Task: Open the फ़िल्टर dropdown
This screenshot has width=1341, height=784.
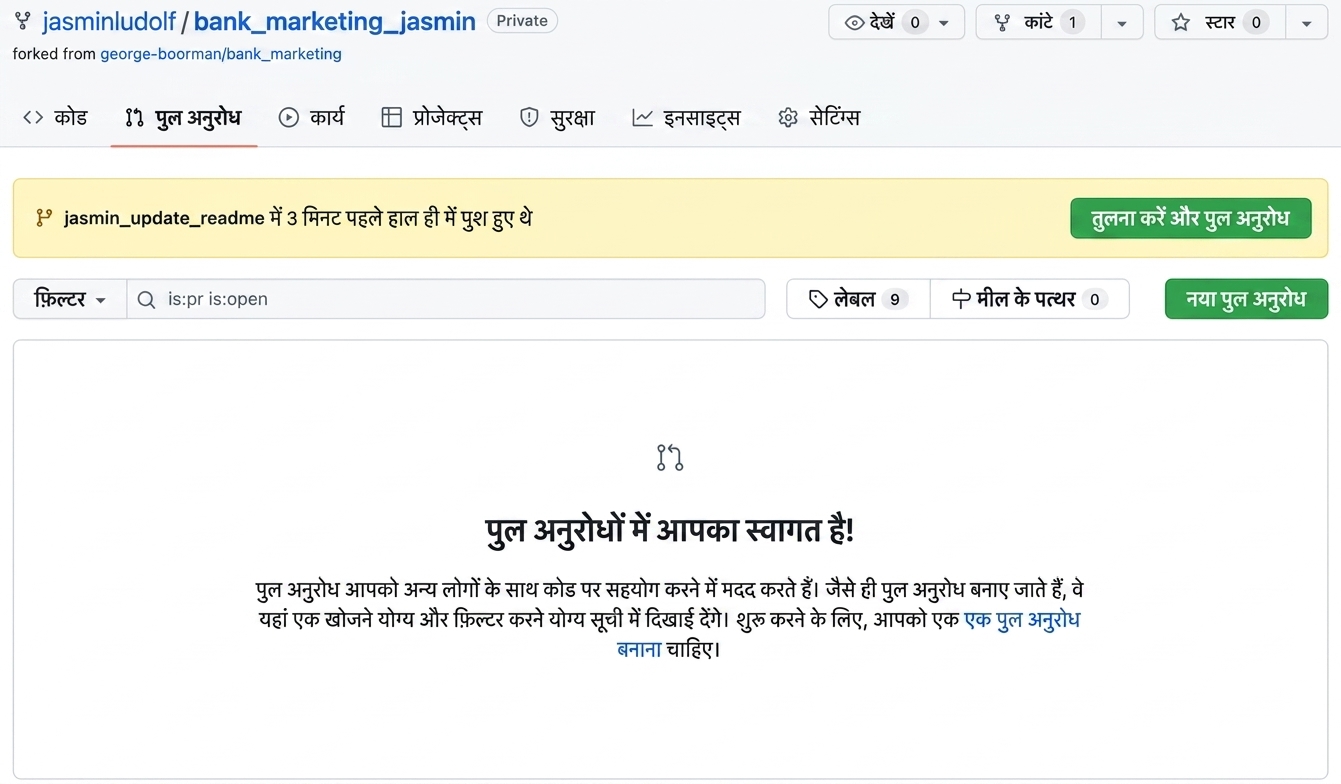Action: 70,299
